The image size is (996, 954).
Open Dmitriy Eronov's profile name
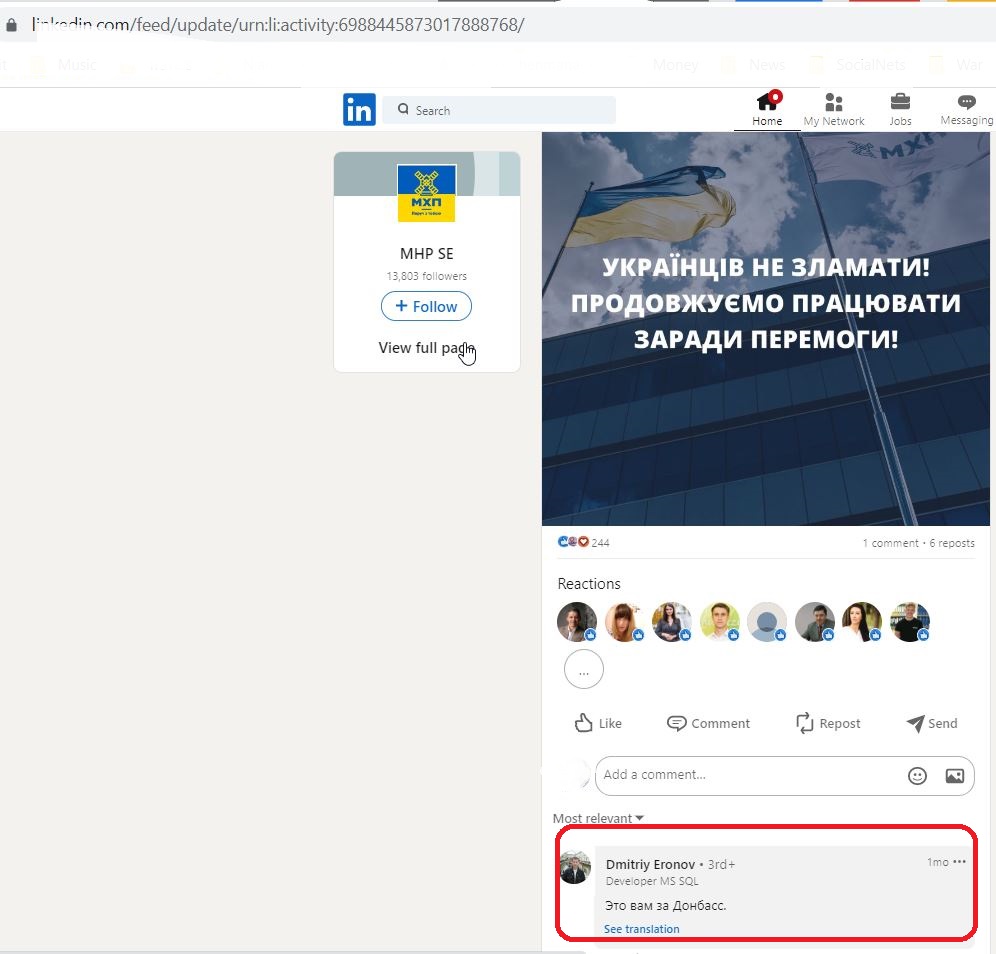pyautogui.click(x=650, y=864)
